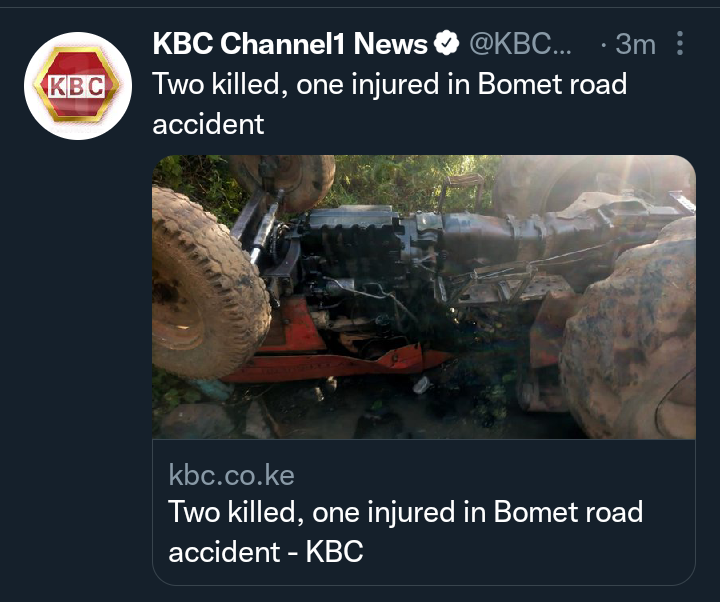The image size is (720, 602).
Task: Select the word "accident" in the tweet body
Action: pyautogui.click(x=208, y=124)
